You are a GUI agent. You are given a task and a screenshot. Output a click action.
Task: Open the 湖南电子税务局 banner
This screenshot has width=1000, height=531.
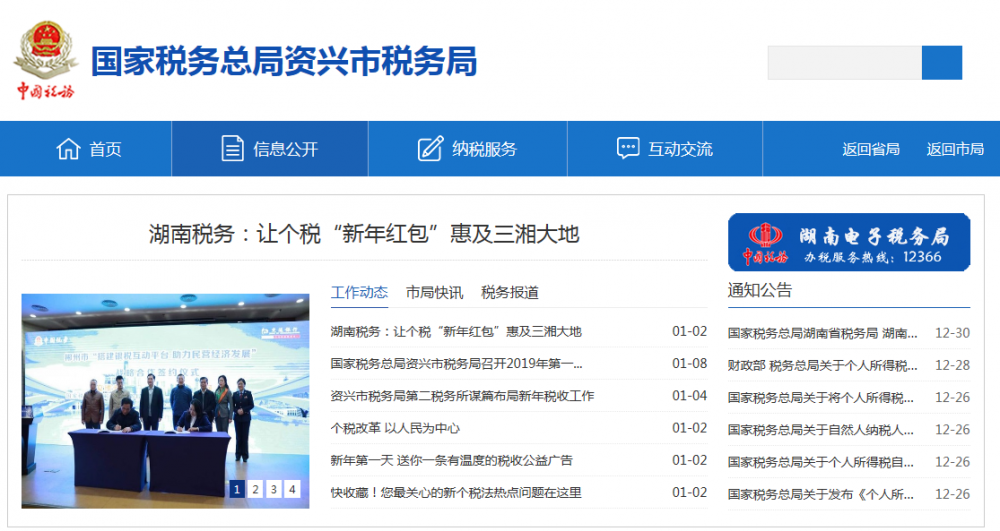click(849, 242)
